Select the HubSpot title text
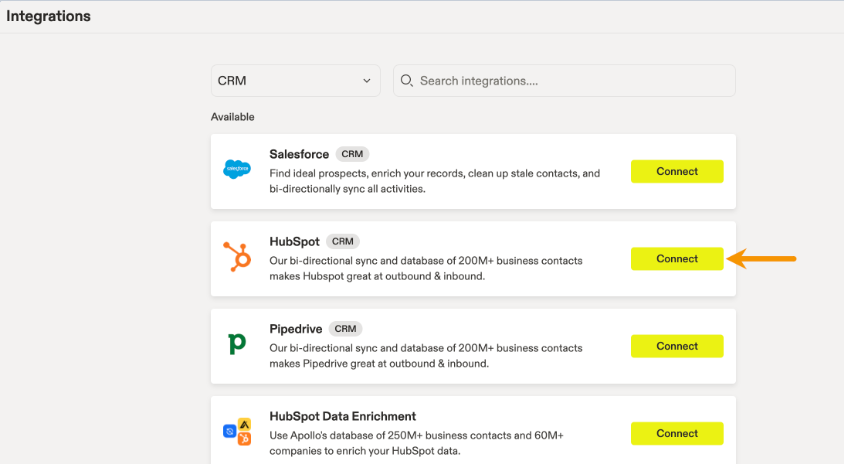Image resolution: width=844 pixels, height=464 pixels. pos(294,242)
